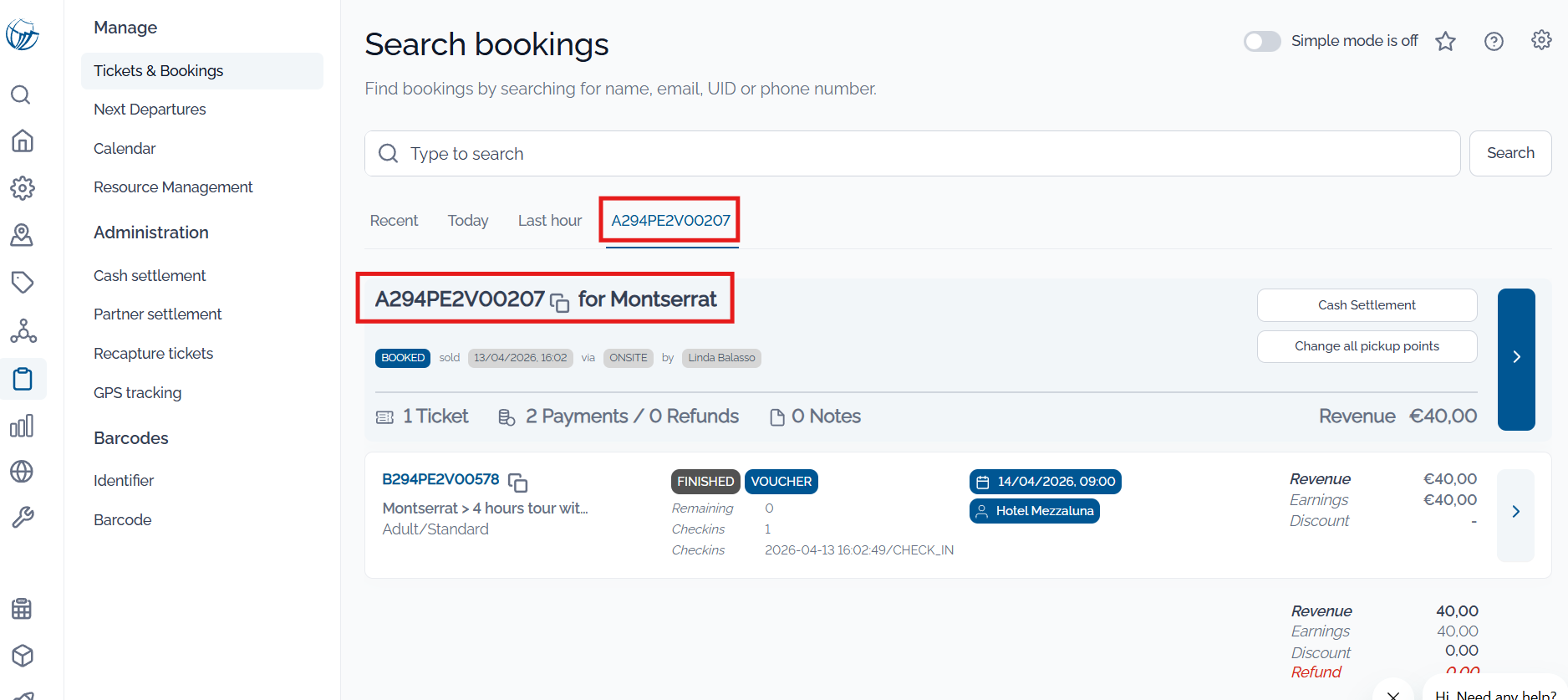
Task: Open the network nodes icon in sidebar
Action: click(x=23, y=331)
